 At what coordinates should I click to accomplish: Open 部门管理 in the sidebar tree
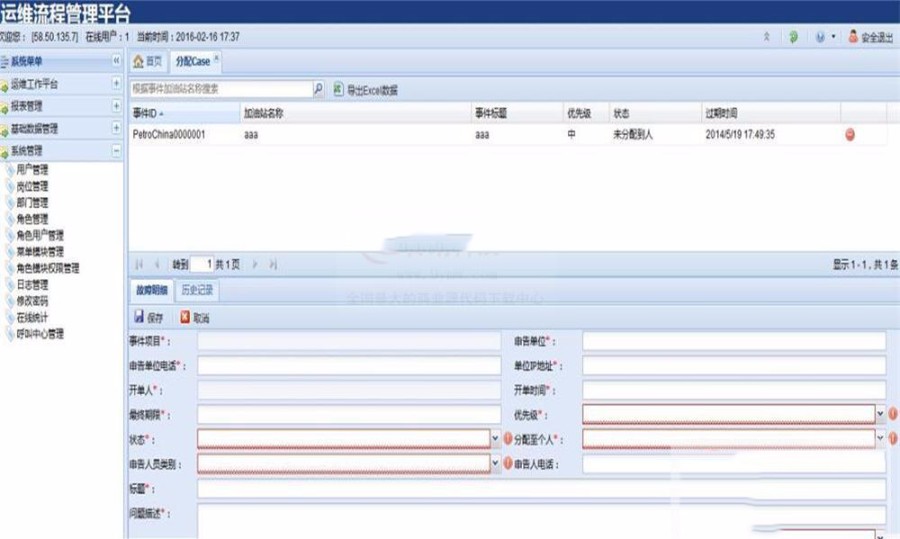tap(32, 203)
